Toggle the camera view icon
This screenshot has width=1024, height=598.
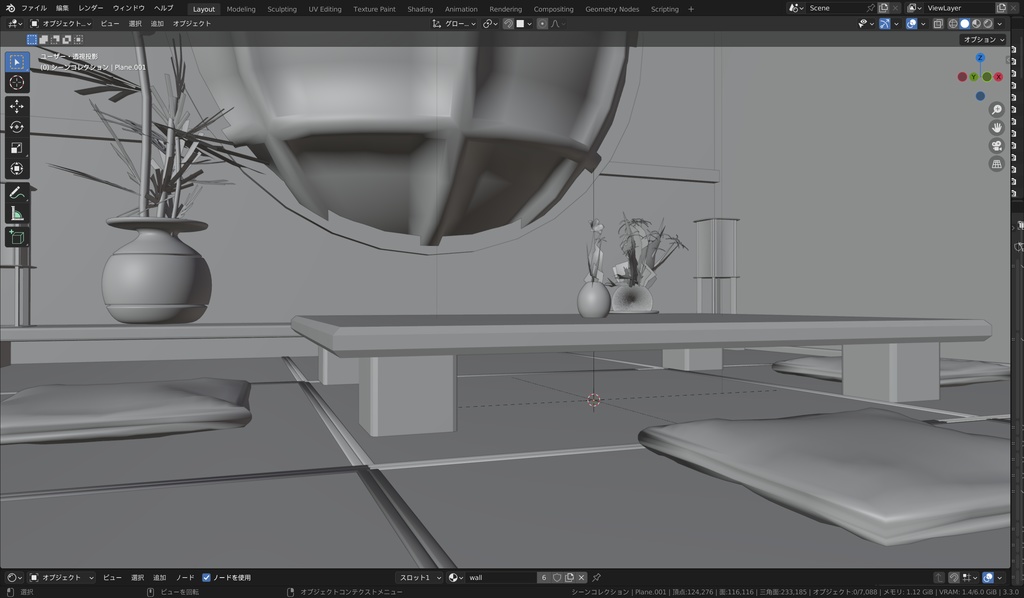(x=997, y=146)
